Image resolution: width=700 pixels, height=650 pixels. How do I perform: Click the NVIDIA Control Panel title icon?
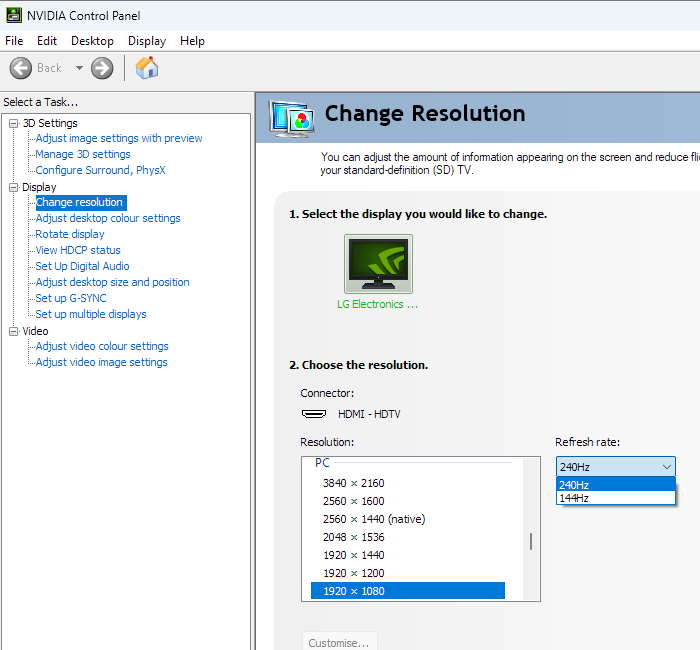pyautogui.click(x=13, y=16)
